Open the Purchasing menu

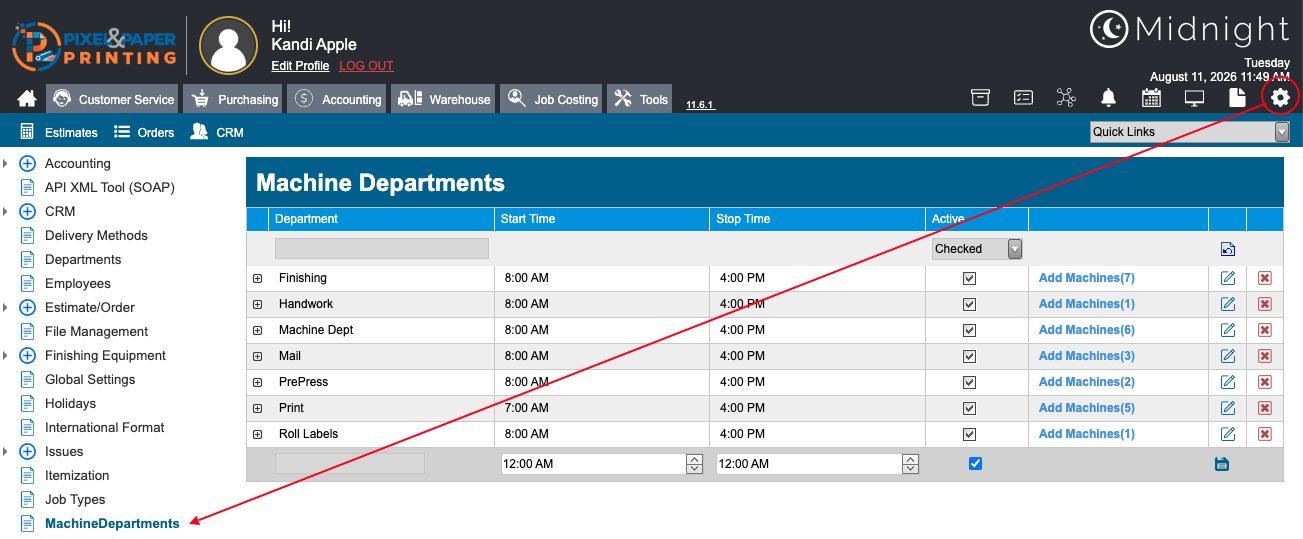[x=235, y=99]
